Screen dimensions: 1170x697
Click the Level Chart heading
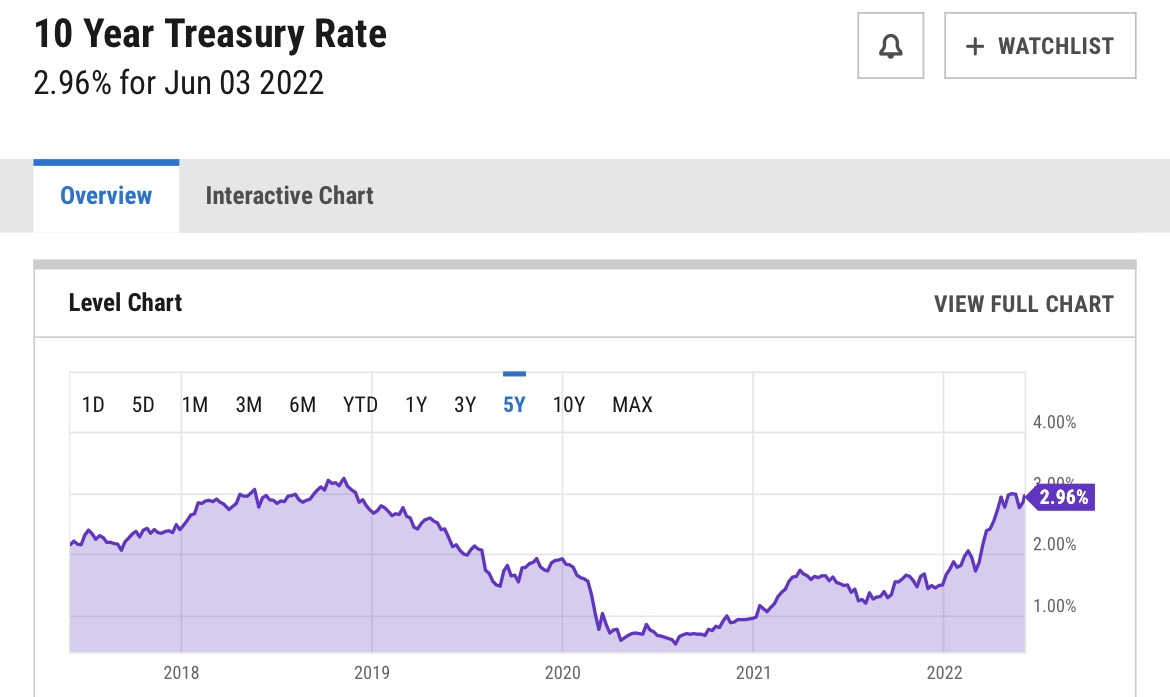[125, 303]
